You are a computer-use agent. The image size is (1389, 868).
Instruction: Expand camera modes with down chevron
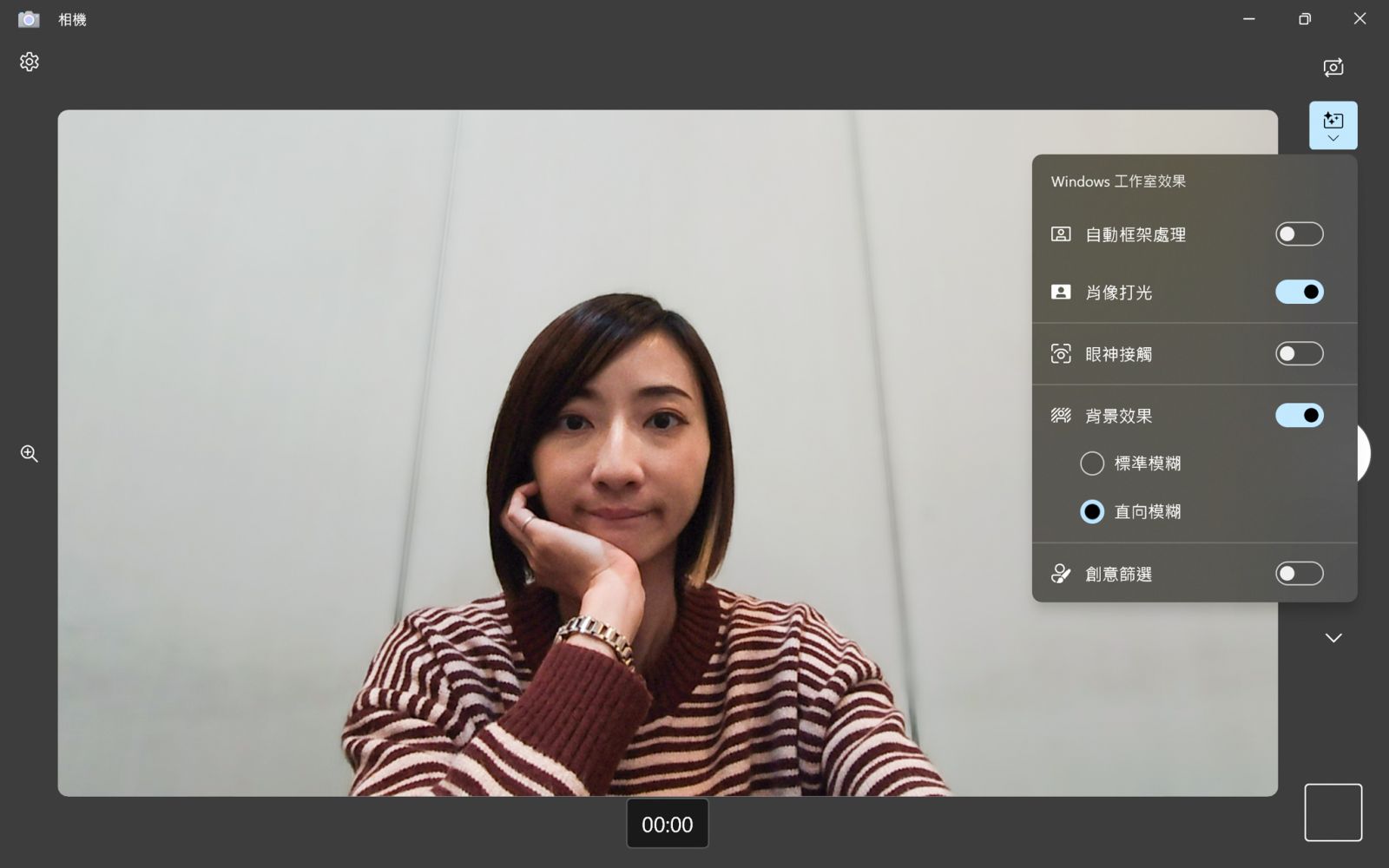coord(1333,638)
